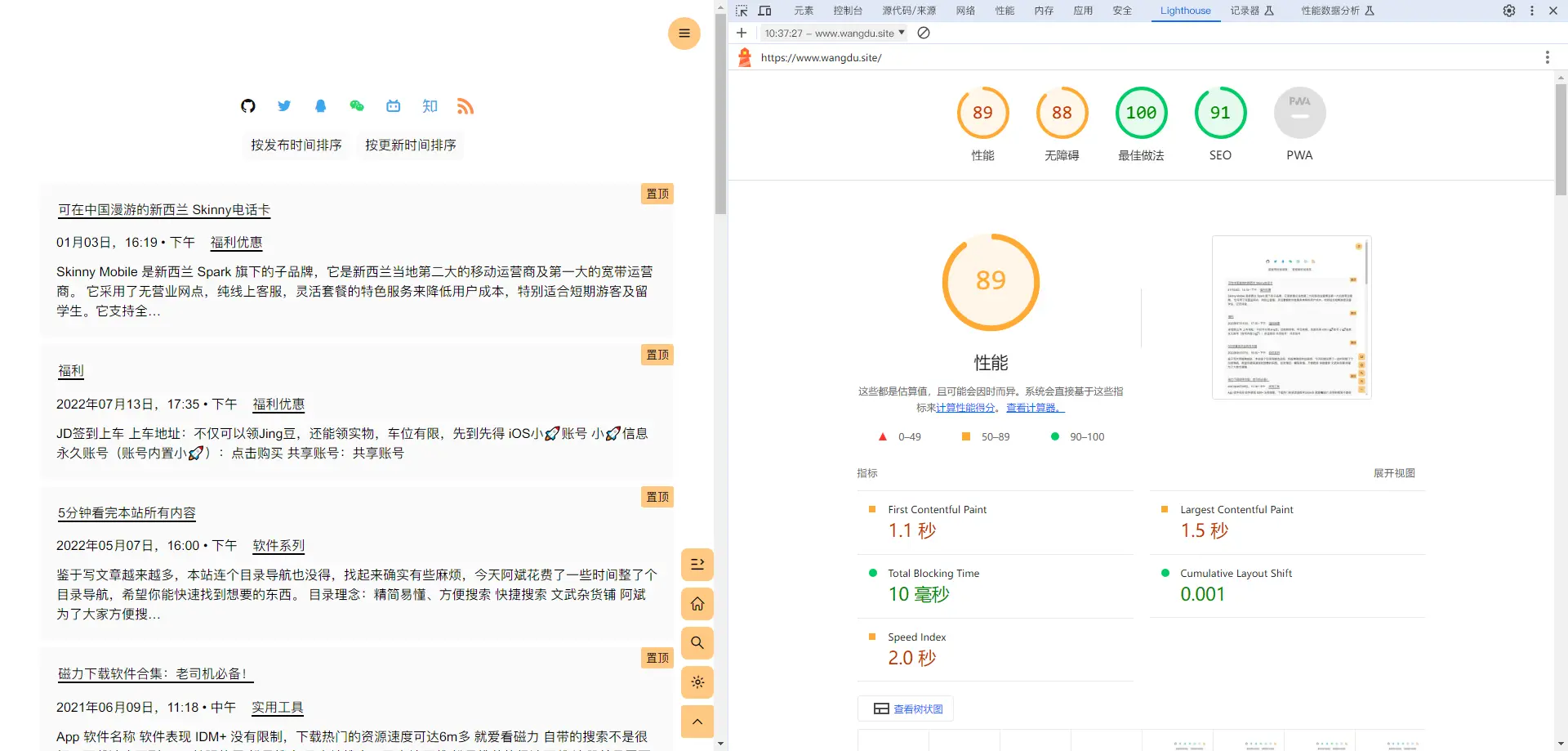This screenshot has width=1568, height=751.
Task: Switch to the 性能数据分析 tab
Action: click(1338, 11)
